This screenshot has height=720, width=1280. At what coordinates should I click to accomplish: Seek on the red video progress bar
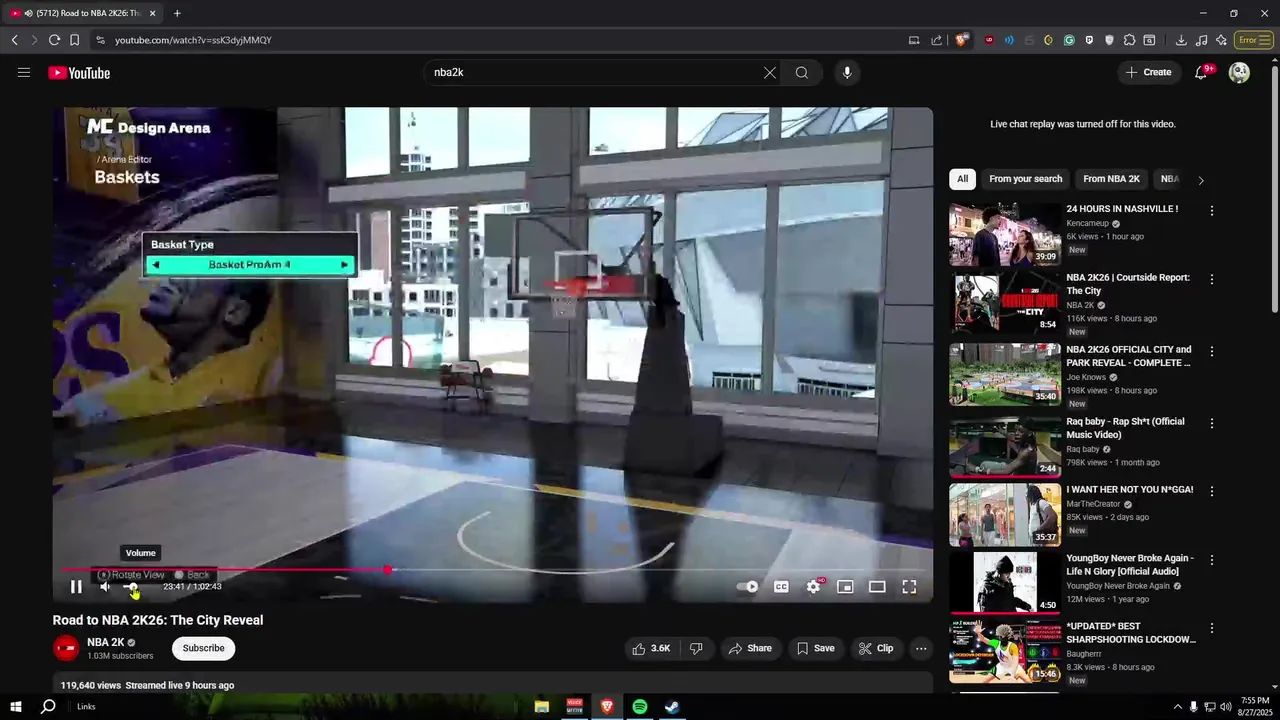click(x=493, y=570)
